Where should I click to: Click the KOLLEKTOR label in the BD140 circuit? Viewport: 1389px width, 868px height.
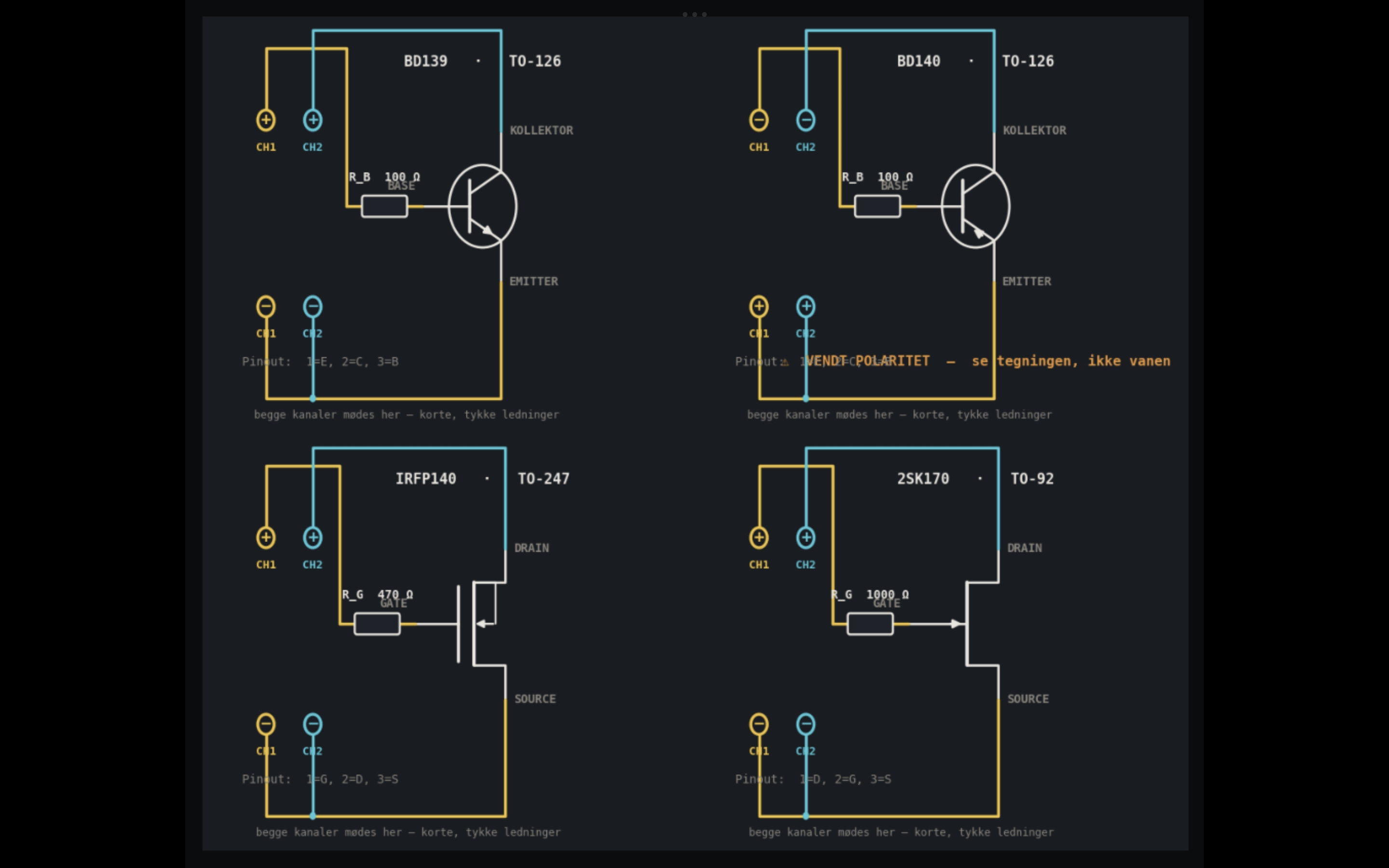(1035, 130)
